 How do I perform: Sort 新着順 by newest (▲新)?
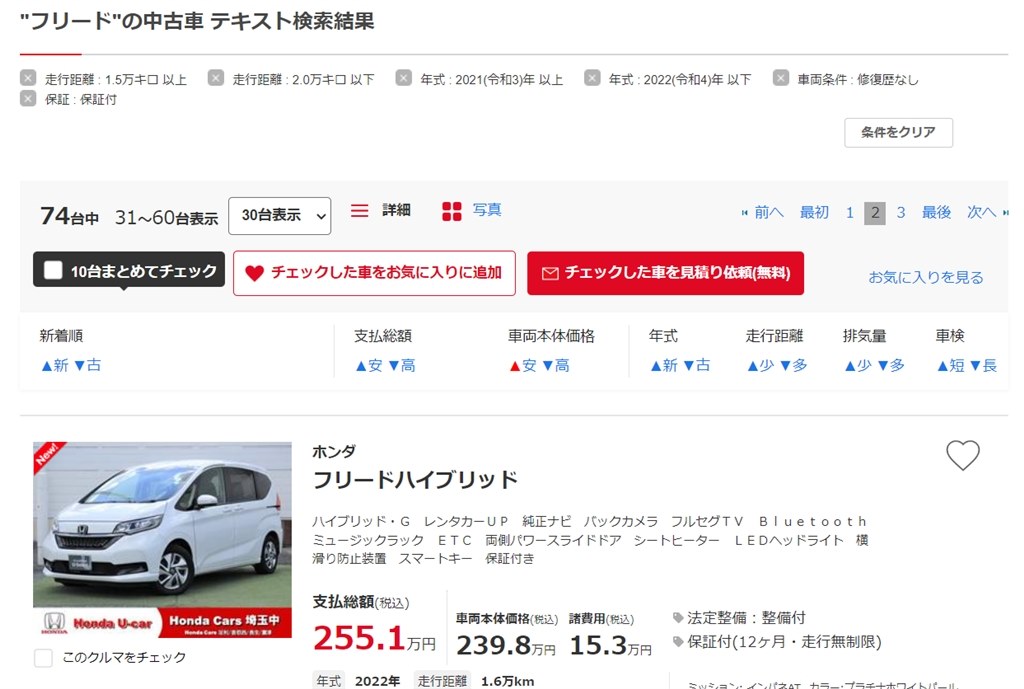55,366
